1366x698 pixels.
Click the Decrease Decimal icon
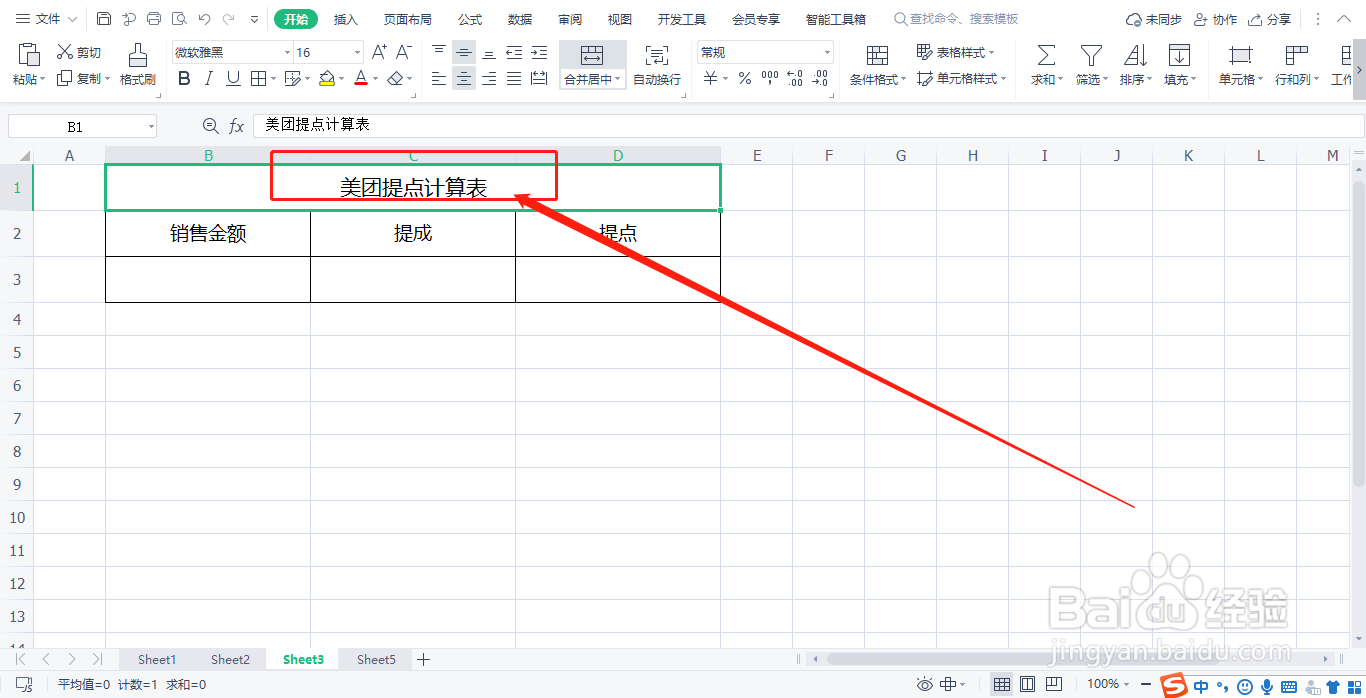tap(820, 78)
